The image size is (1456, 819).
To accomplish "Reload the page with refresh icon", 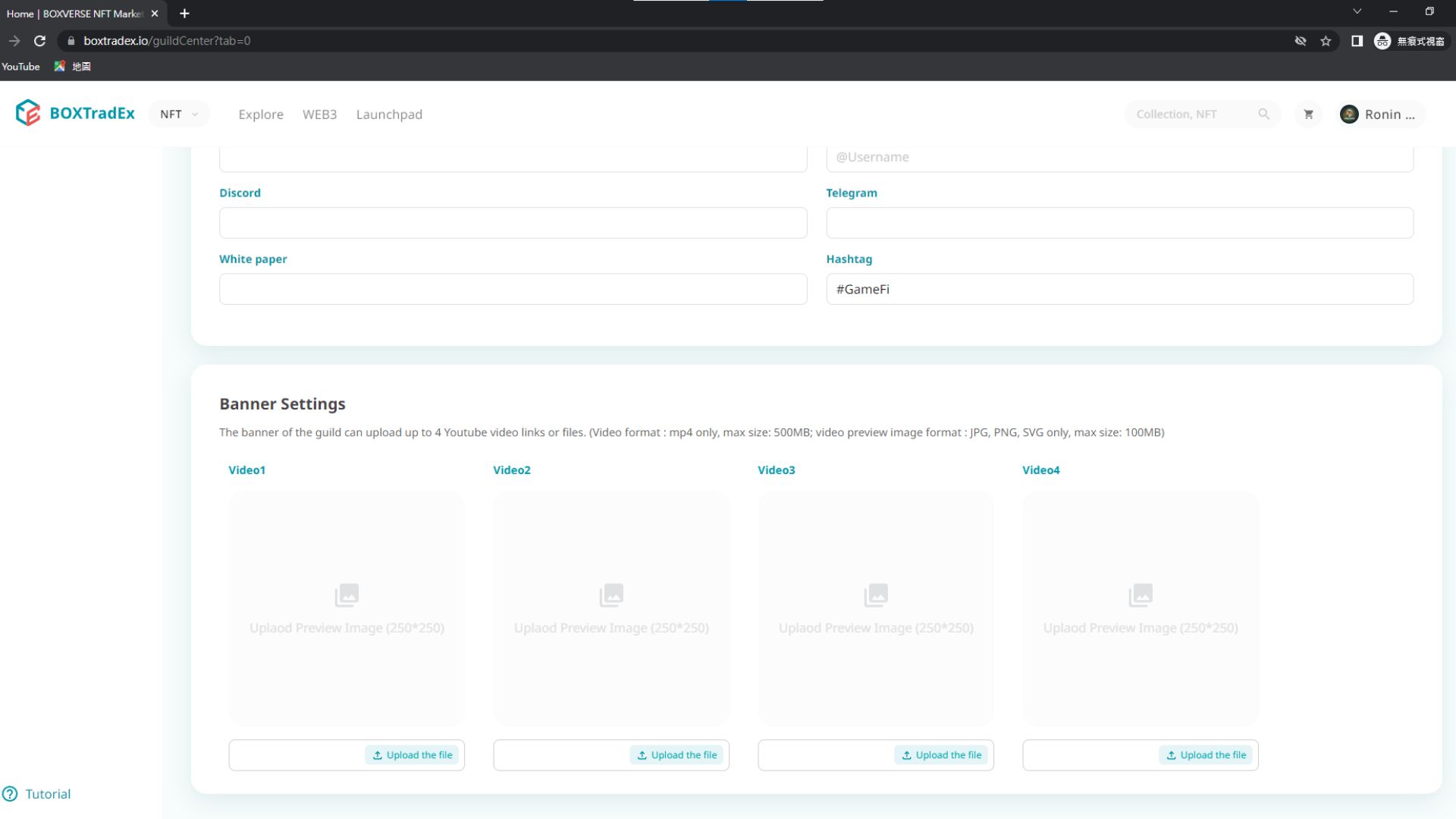I will [x=39, y=41].
